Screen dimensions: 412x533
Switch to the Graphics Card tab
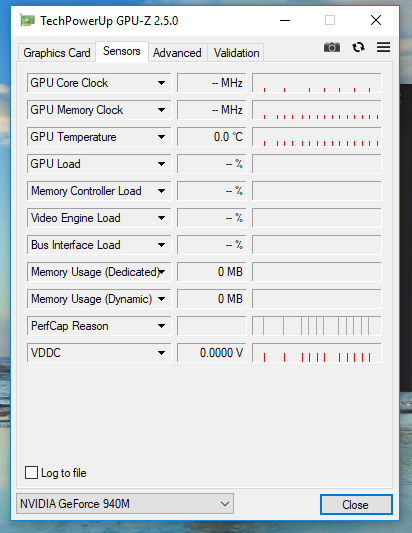pyautogui.click(x=57, y=53)
